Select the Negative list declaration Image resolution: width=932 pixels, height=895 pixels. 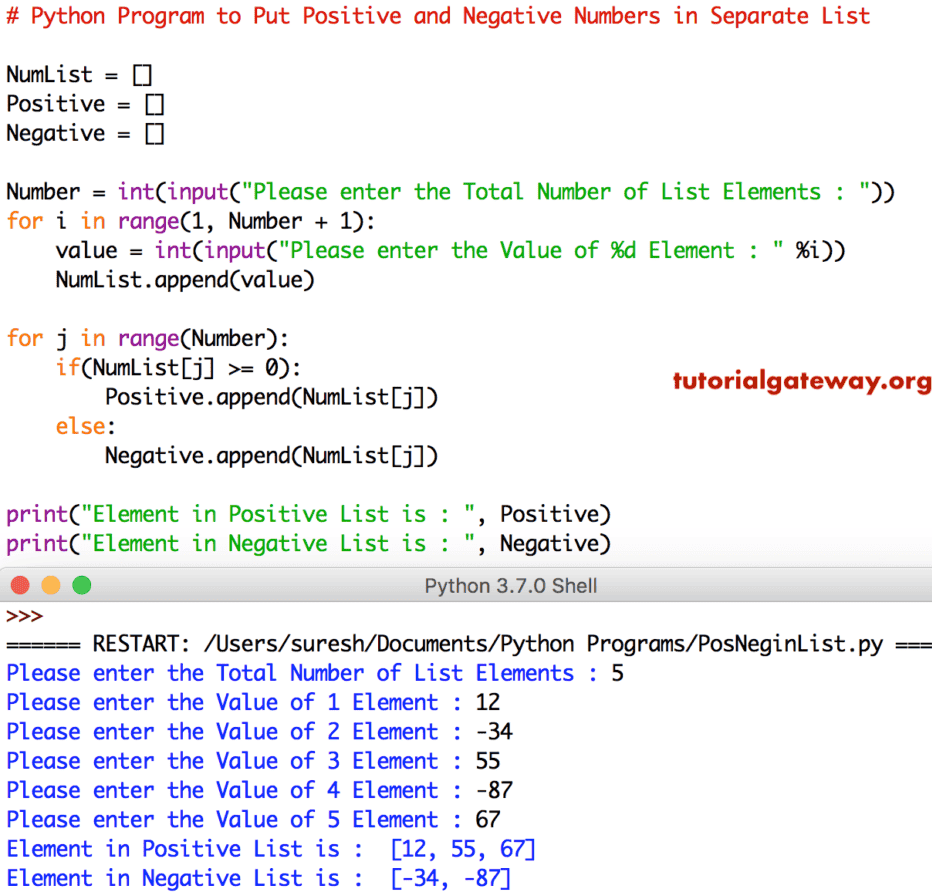pos(86,133)
